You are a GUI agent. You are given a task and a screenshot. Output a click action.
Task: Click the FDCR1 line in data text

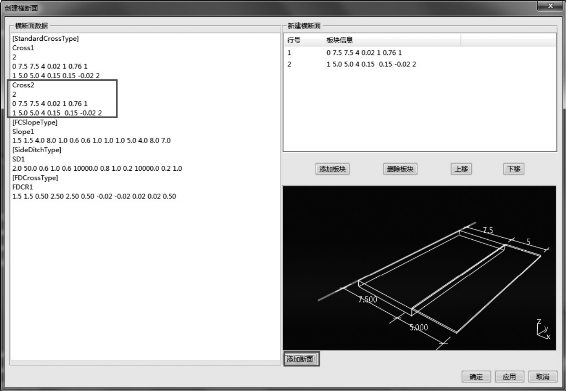(22, 187)
